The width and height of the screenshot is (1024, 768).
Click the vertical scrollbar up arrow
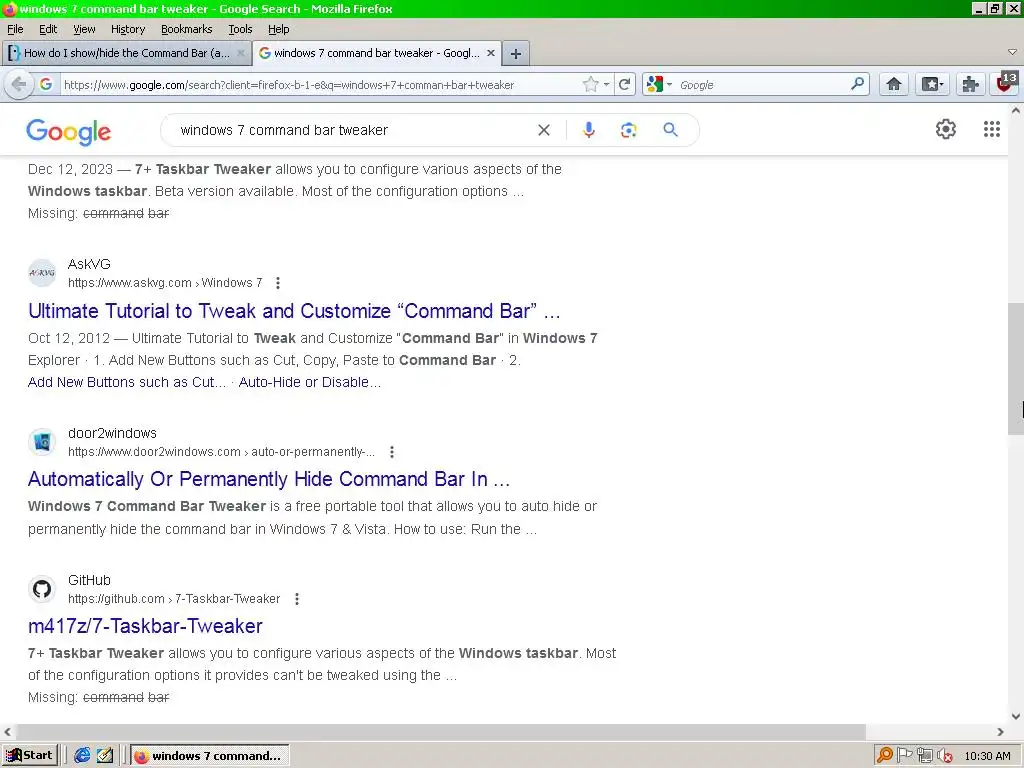tap(1016, 110)
